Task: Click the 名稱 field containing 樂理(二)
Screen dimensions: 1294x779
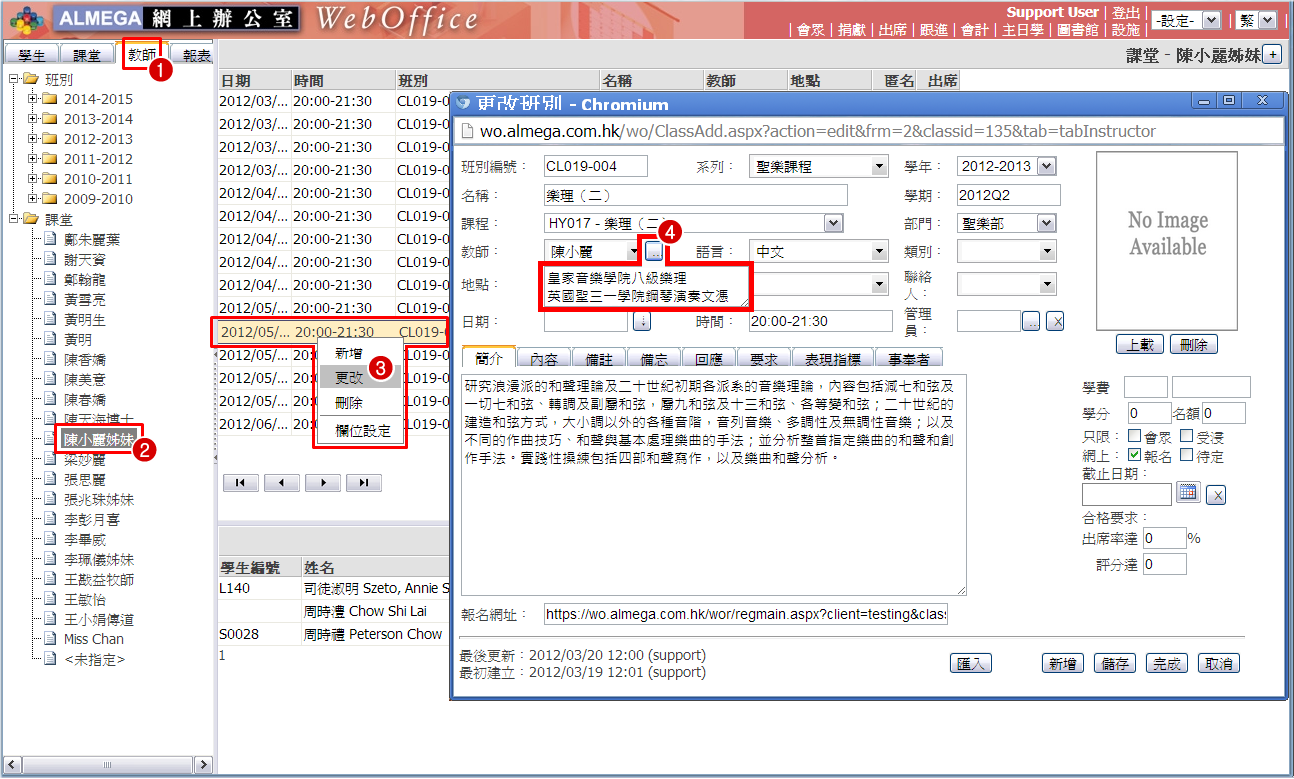Action: coord(696,195)
